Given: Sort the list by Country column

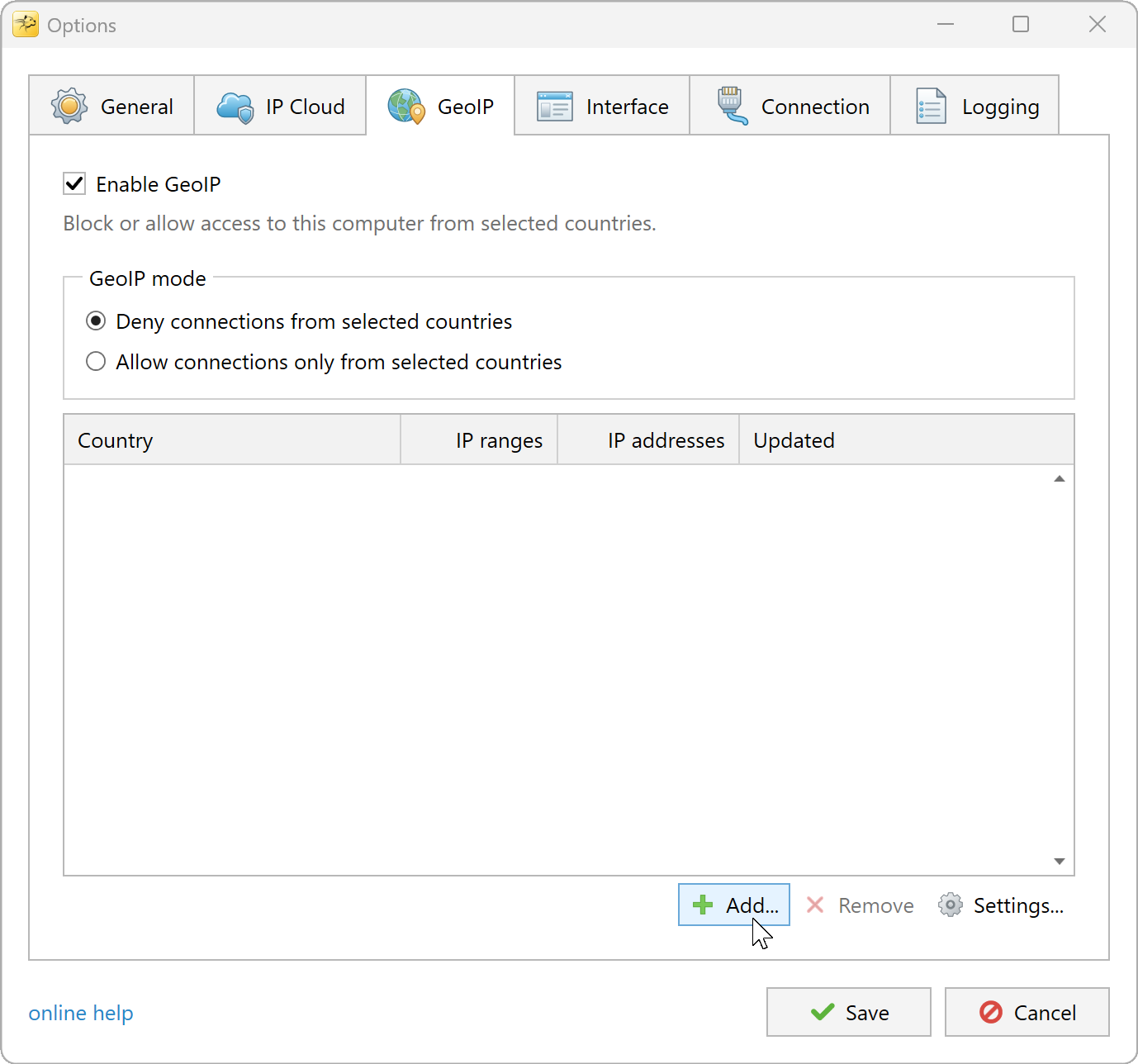Looking at the screenshot, I should [x=232, y=440].
